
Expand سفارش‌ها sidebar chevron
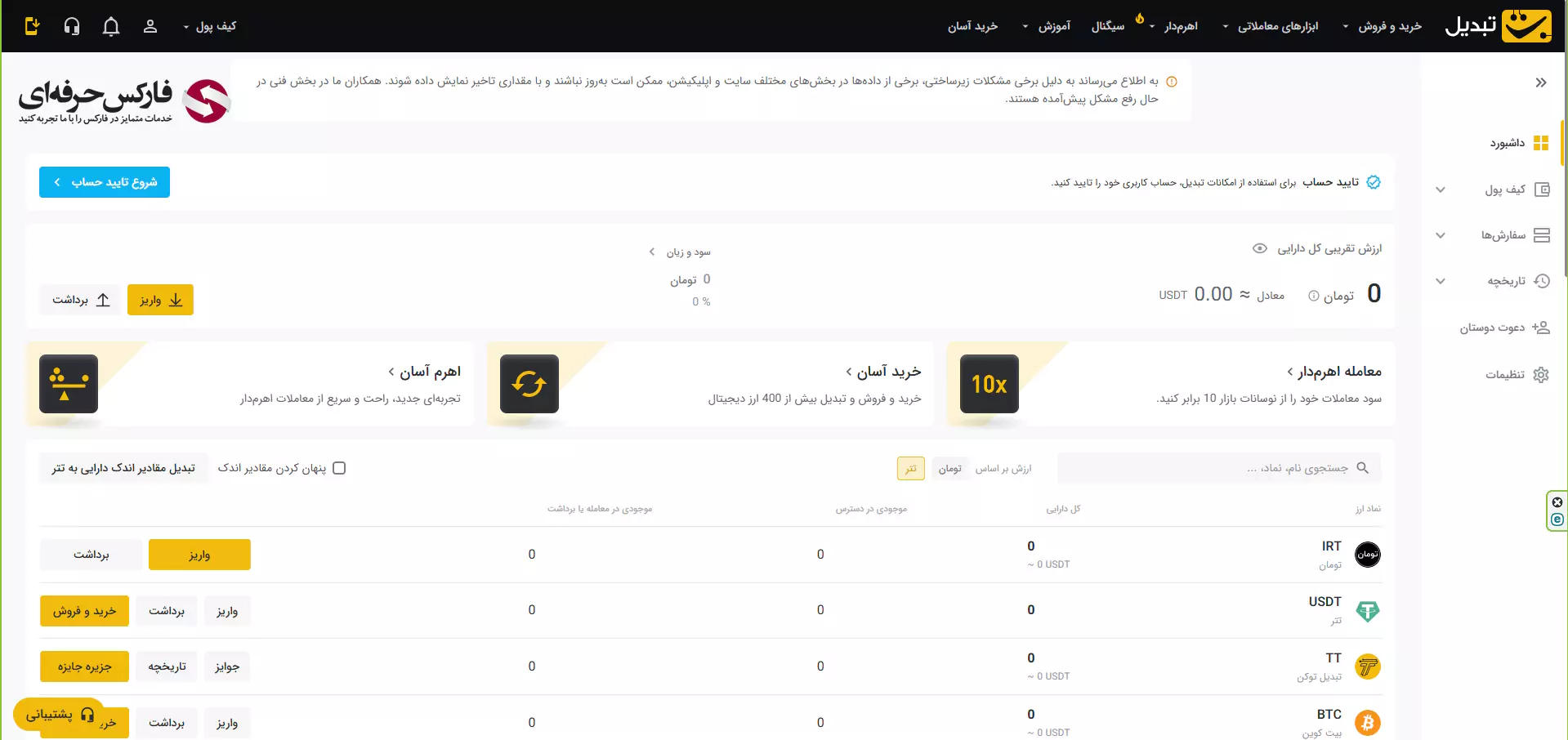[1441, 235]
